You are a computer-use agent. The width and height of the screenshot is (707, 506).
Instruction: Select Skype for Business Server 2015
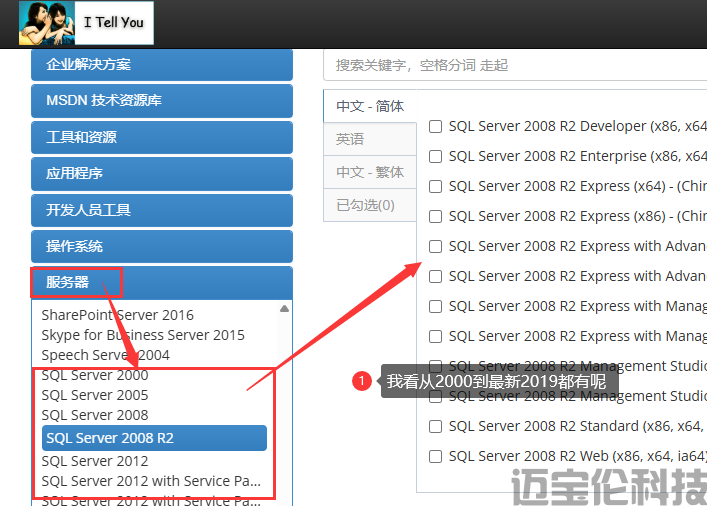click(143, 335)
